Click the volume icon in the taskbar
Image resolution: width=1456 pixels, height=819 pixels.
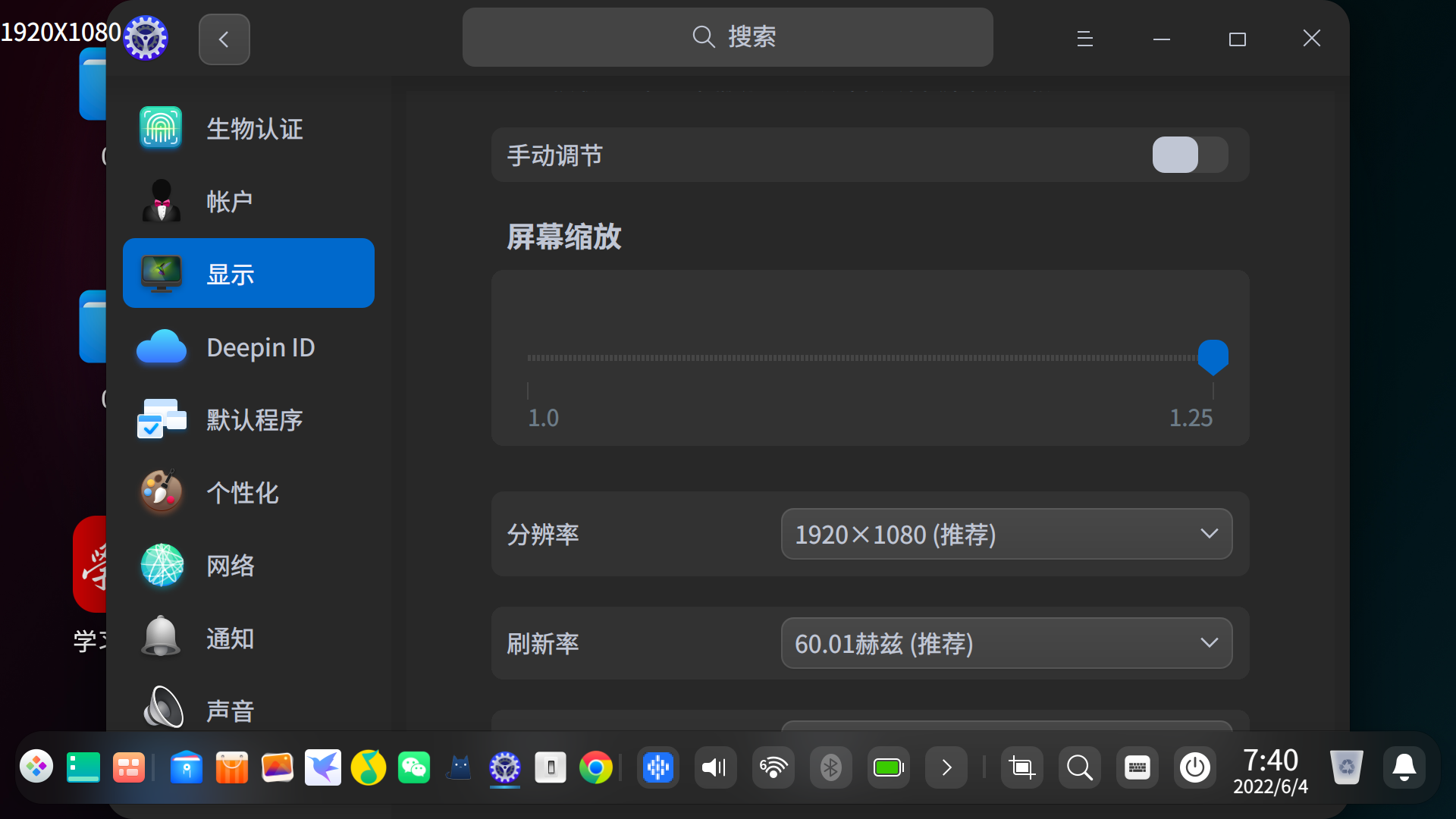(x=714, y=767)
